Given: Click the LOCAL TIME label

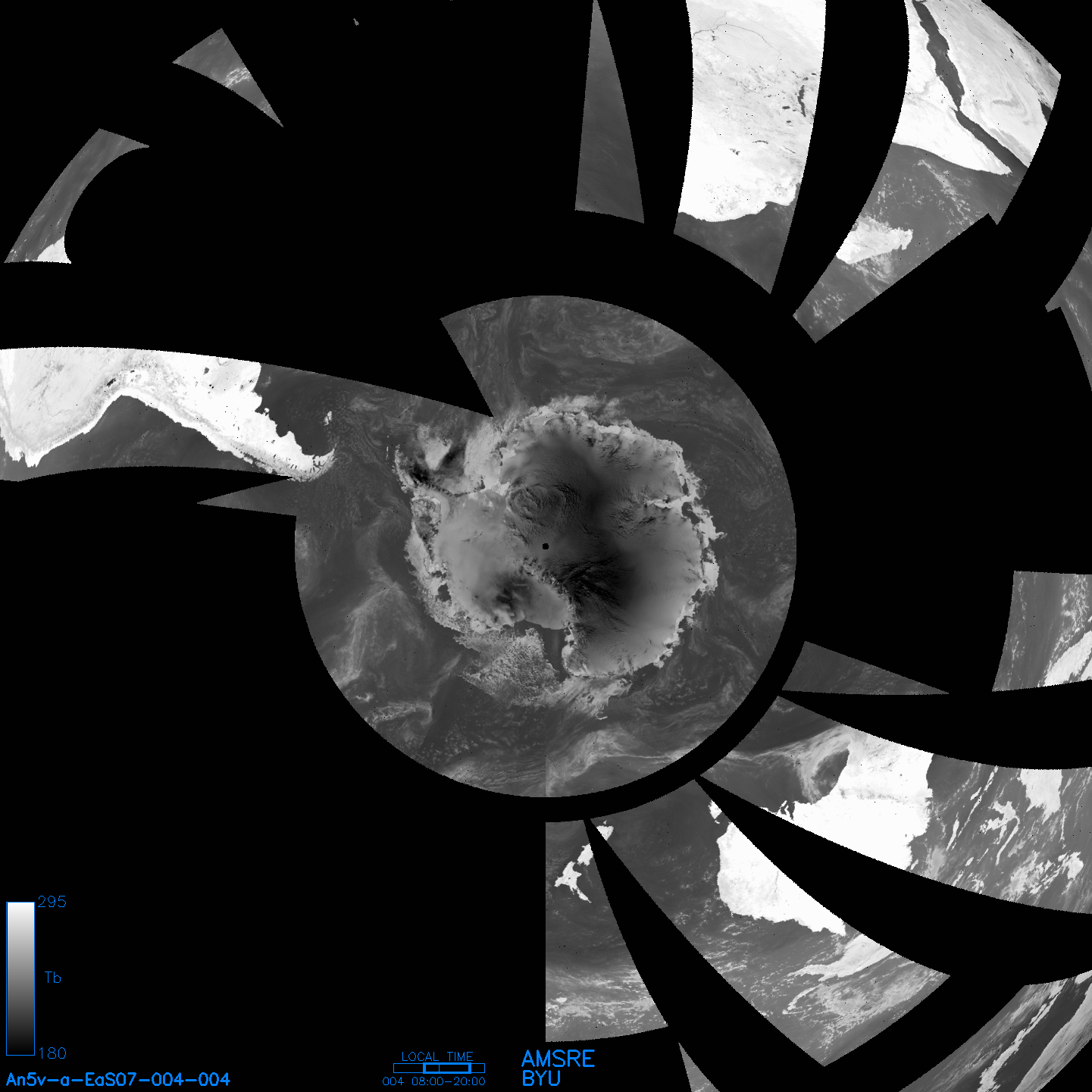Looking at the screenshot, I should (x=437, y=1056).
